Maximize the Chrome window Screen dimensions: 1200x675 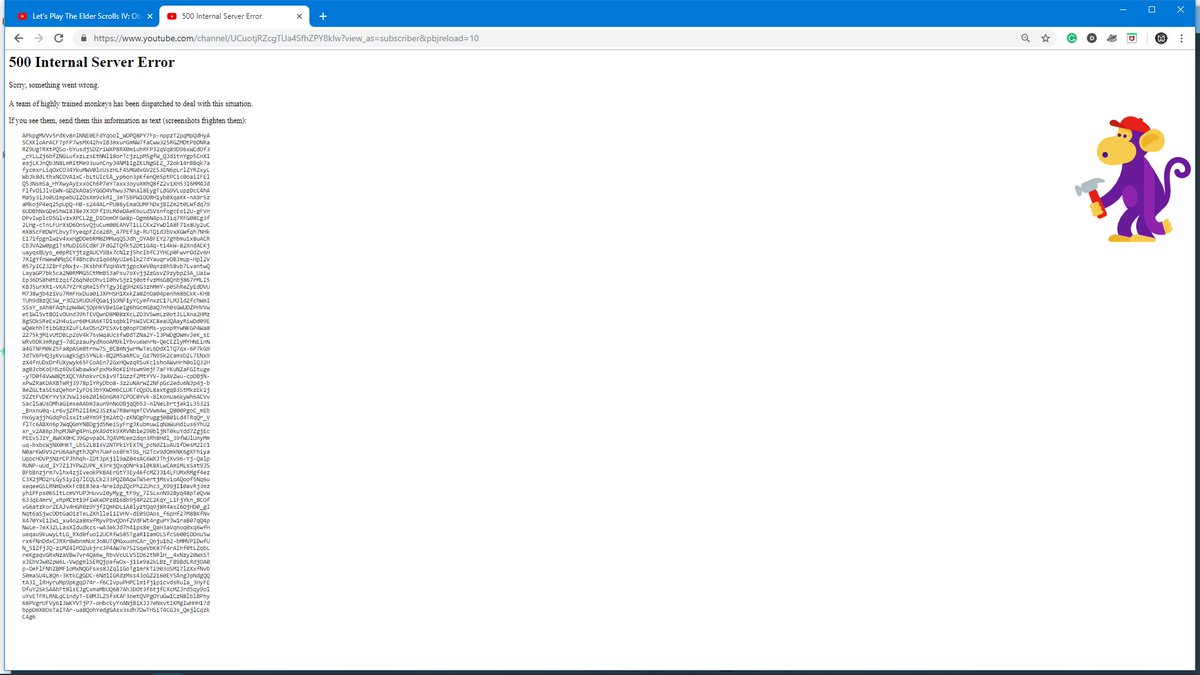[1152, 9]
